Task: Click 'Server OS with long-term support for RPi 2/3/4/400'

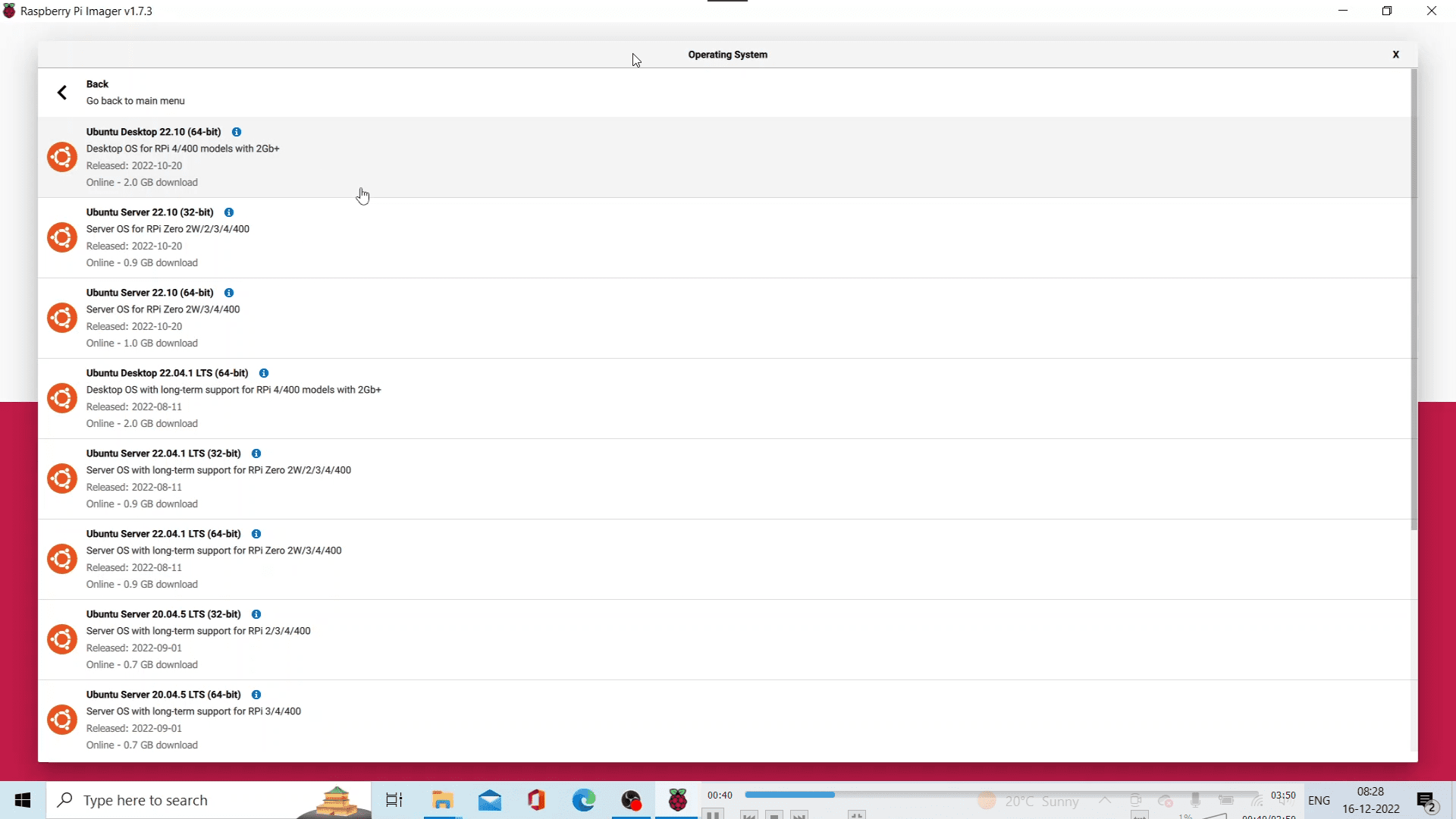Action: pos(199,631)
